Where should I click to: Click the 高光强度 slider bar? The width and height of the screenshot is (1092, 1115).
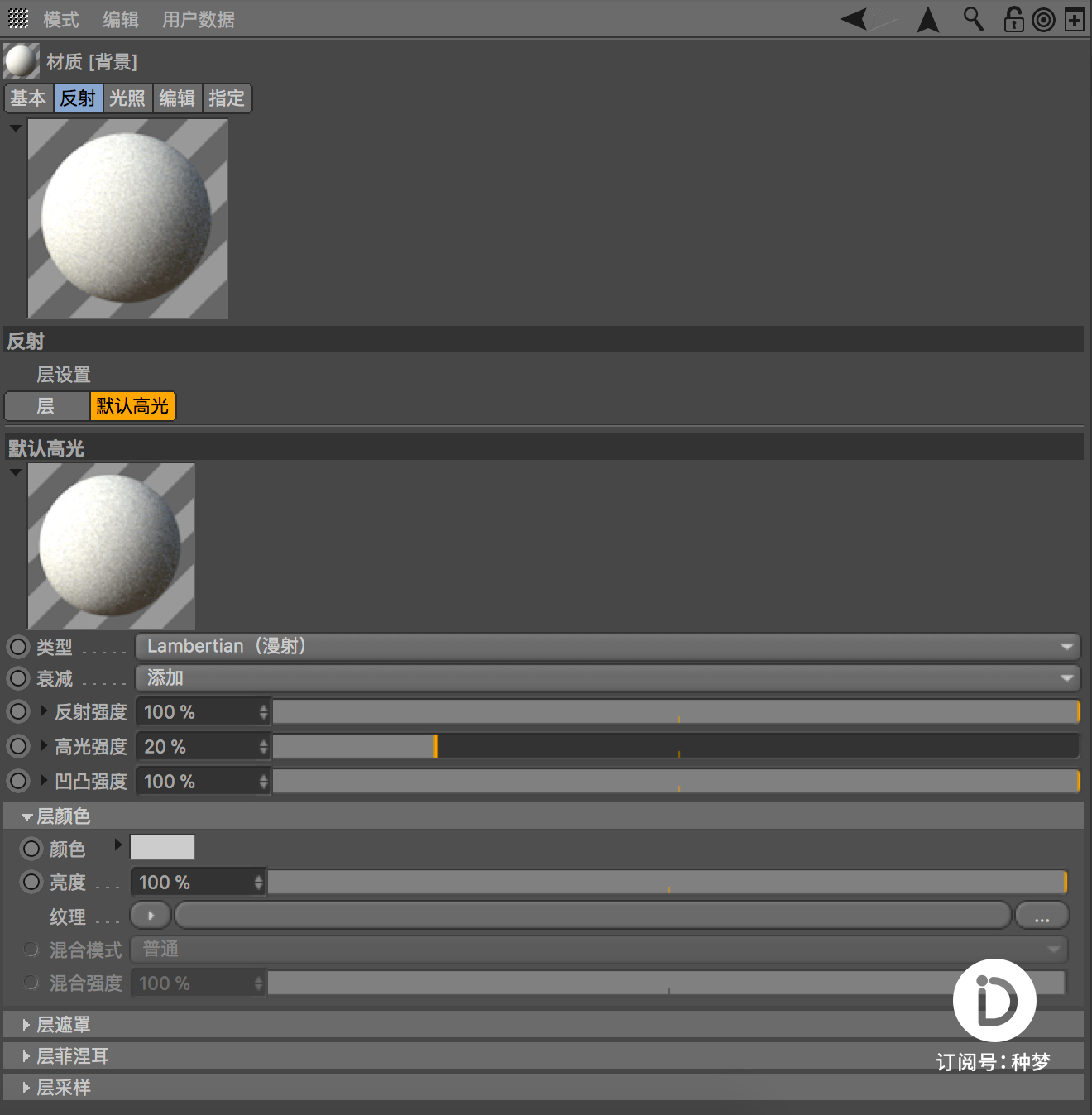point(677,747)
